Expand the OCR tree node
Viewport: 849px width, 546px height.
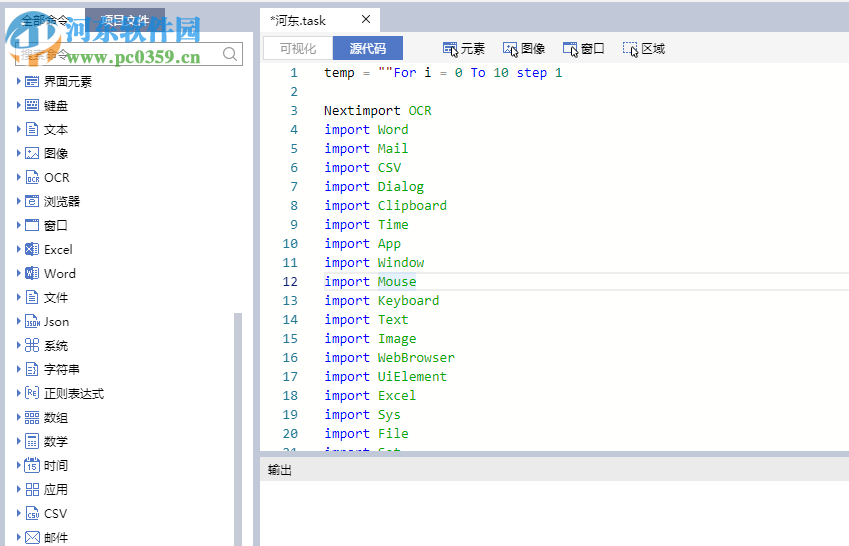(x=18, y=178)
